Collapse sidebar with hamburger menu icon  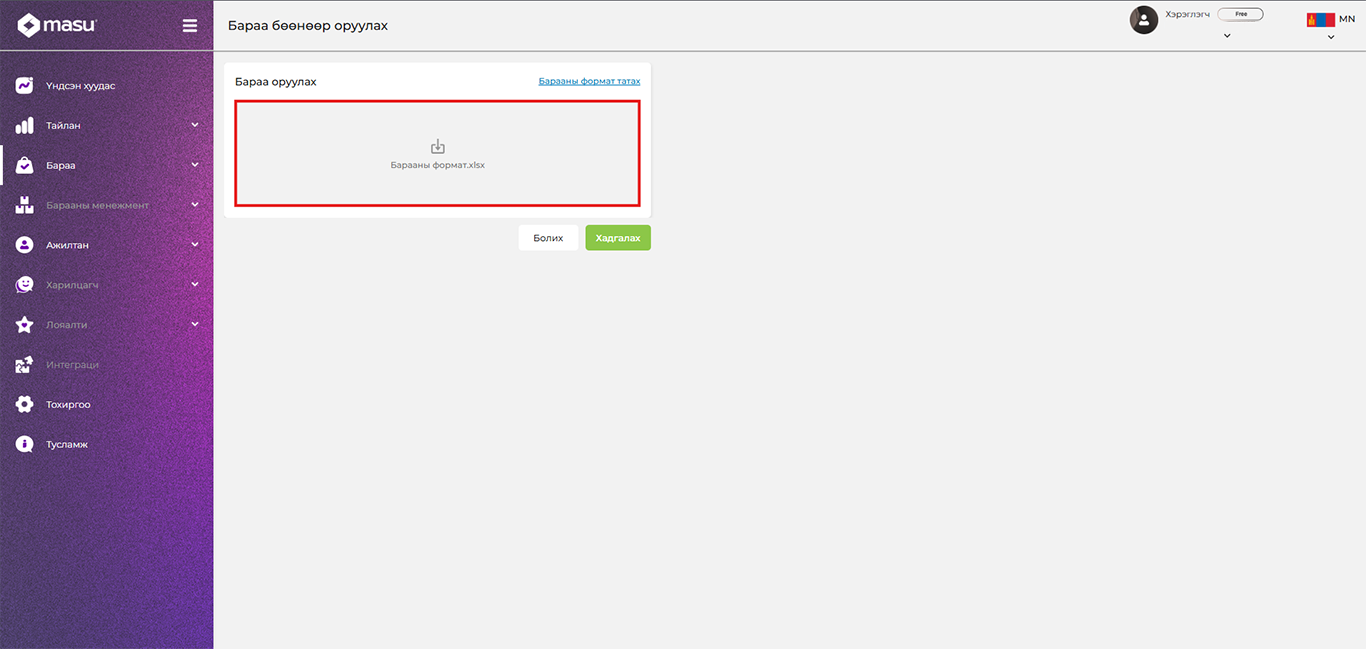pos(190,26)
